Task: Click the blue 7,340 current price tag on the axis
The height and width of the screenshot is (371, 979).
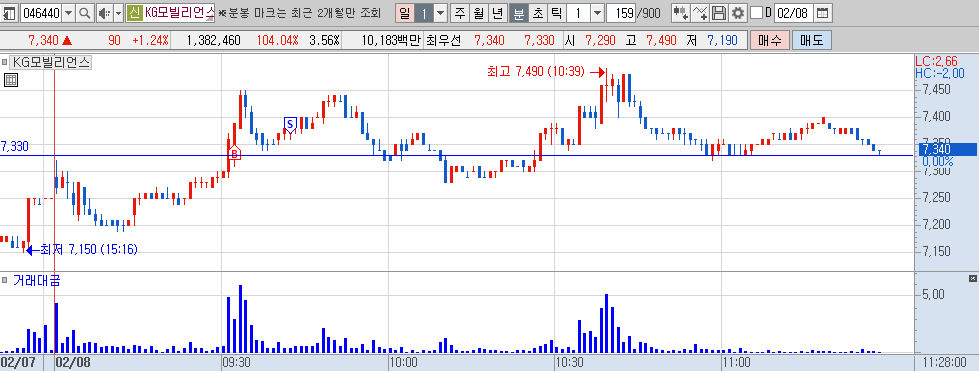Action: coord(948,149)
